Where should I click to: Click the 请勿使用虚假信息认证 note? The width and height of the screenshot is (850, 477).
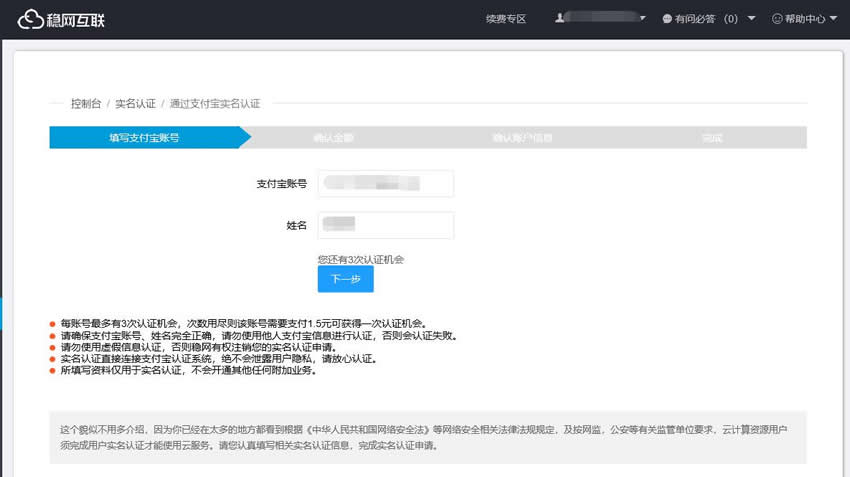199,347
